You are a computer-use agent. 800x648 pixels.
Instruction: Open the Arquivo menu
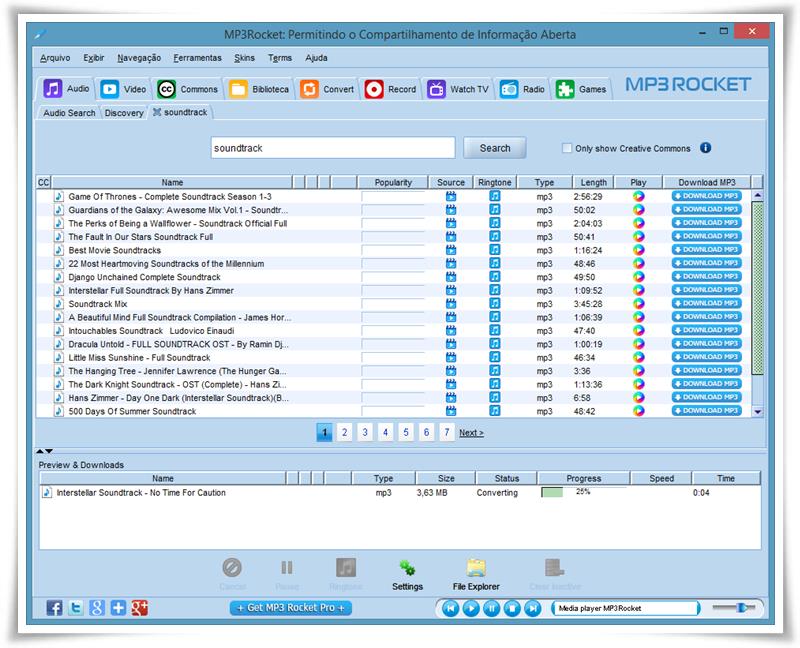tap(55, 58)
